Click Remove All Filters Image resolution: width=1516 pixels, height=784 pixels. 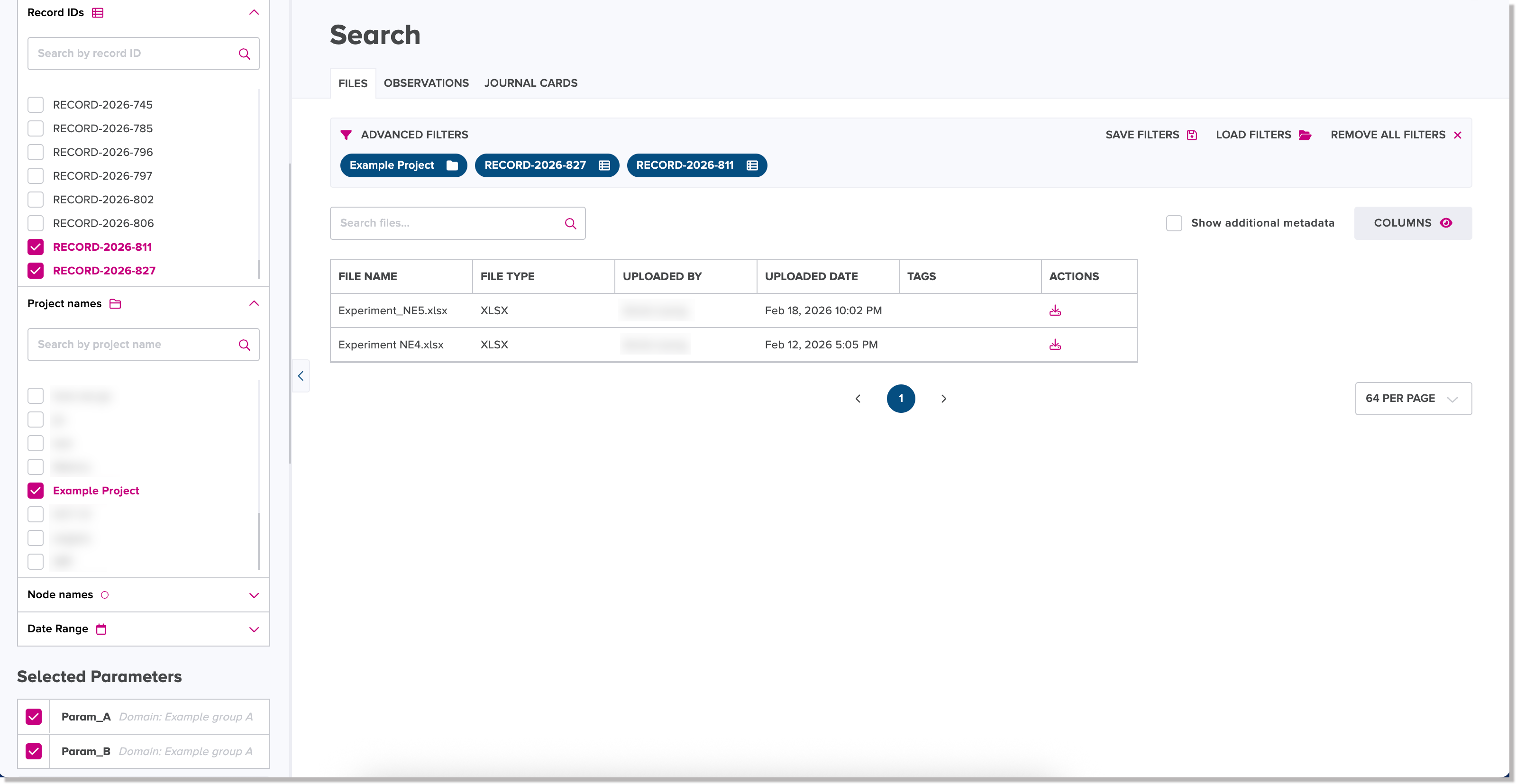1396,135
